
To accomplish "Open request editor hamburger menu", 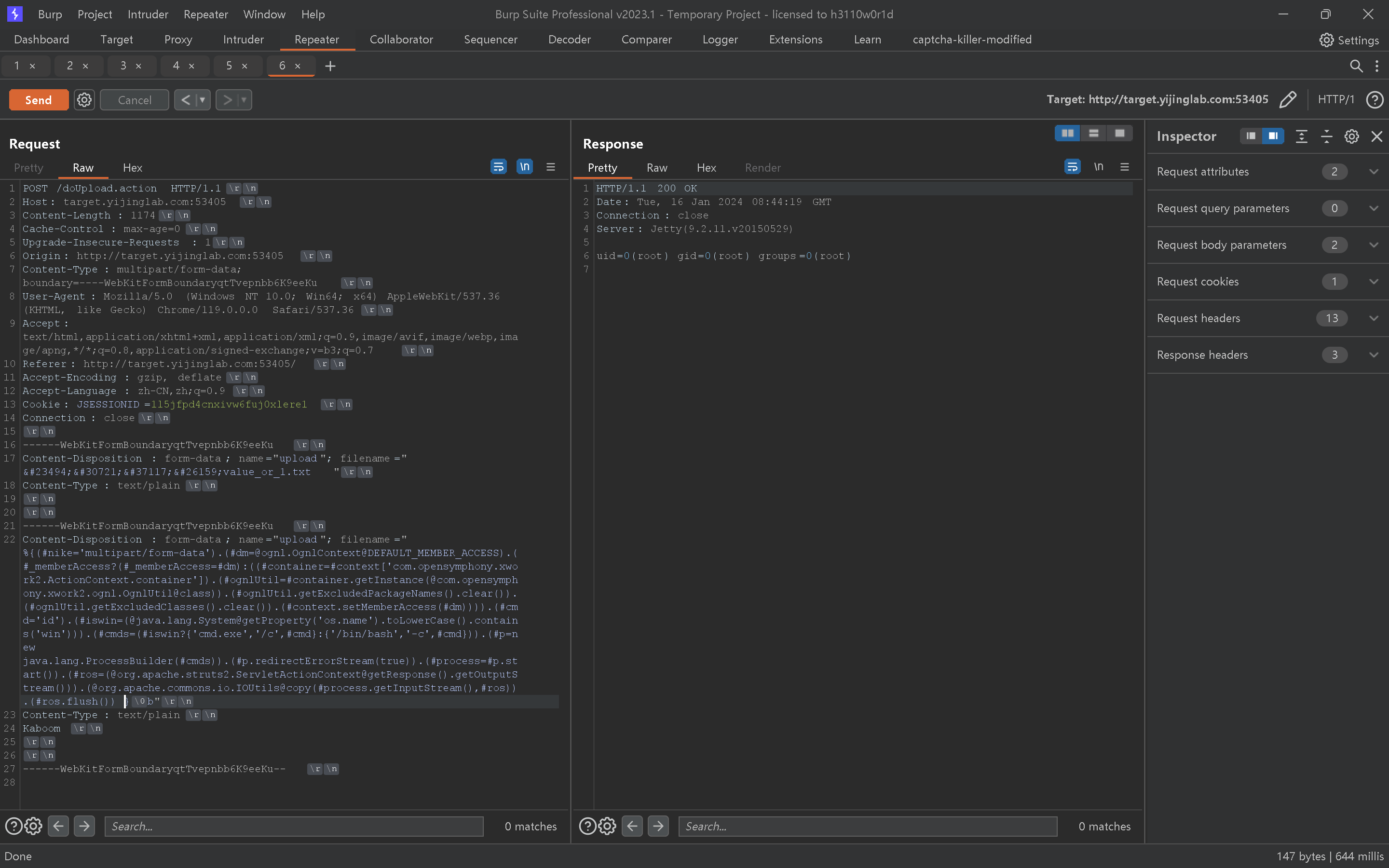I will coord(550,167).
